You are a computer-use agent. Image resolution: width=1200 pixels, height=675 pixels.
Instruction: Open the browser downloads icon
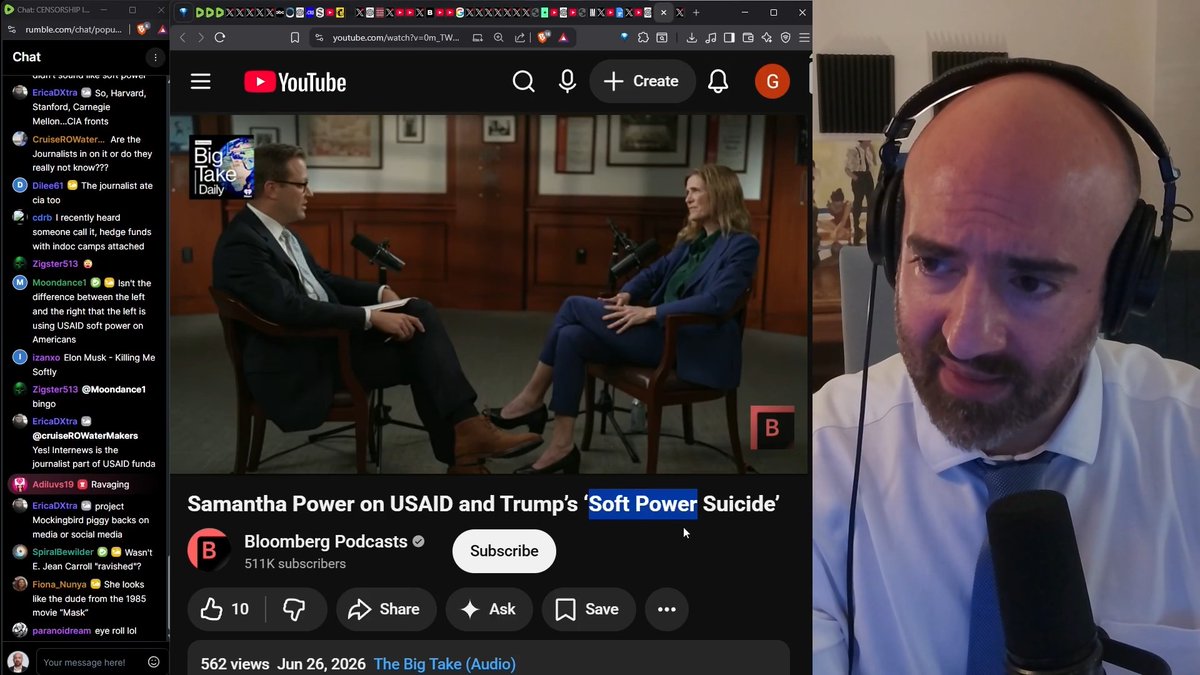(x=691, y=38)
